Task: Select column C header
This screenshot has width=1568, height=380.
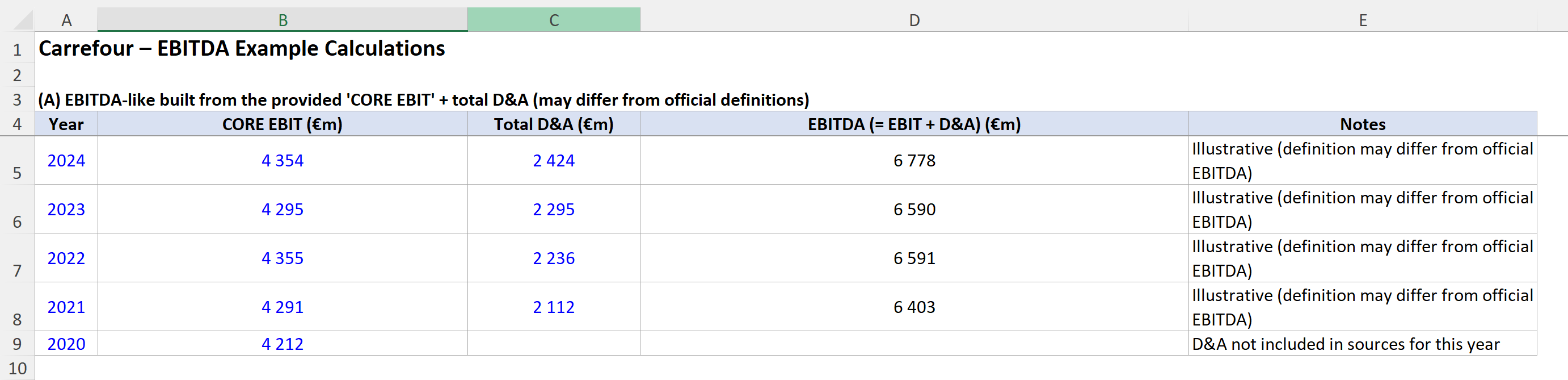Action: tap(554, 20)
